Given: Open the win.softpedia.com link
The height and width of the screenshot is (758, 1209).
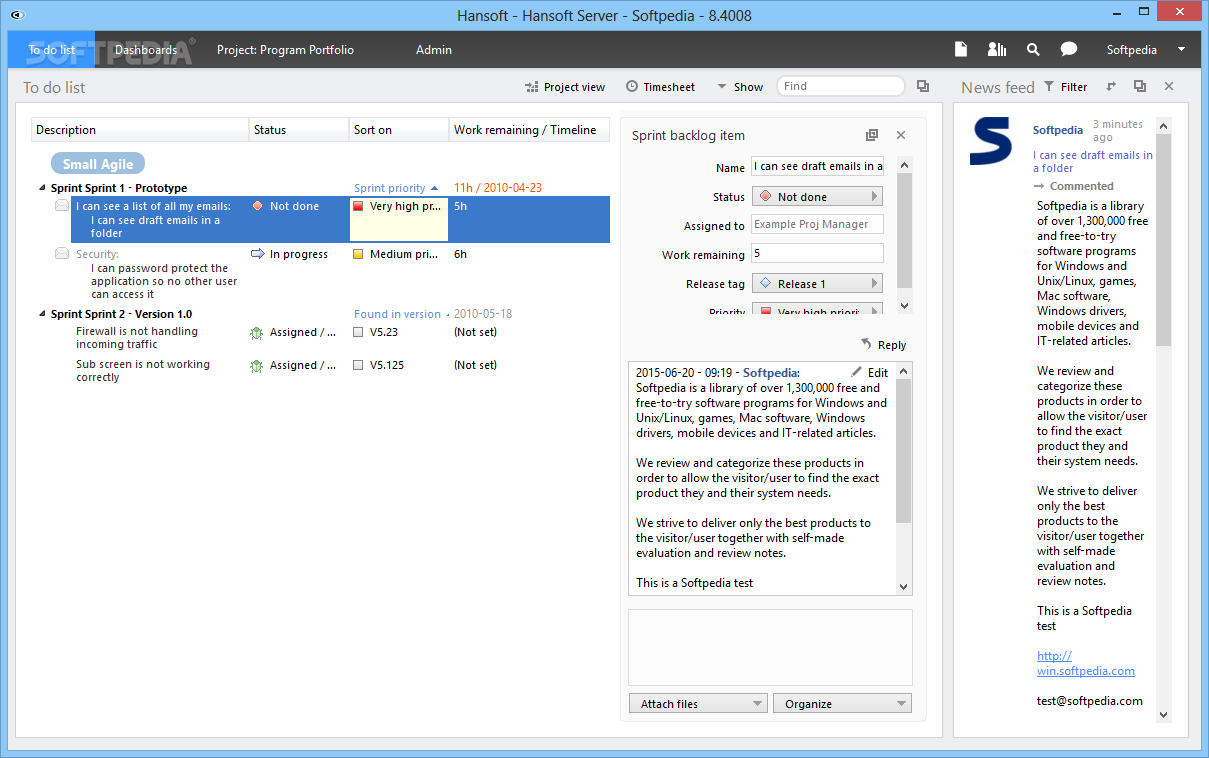Looking at the screenshot, I should pyautogui.click(x=1086, y=663).
